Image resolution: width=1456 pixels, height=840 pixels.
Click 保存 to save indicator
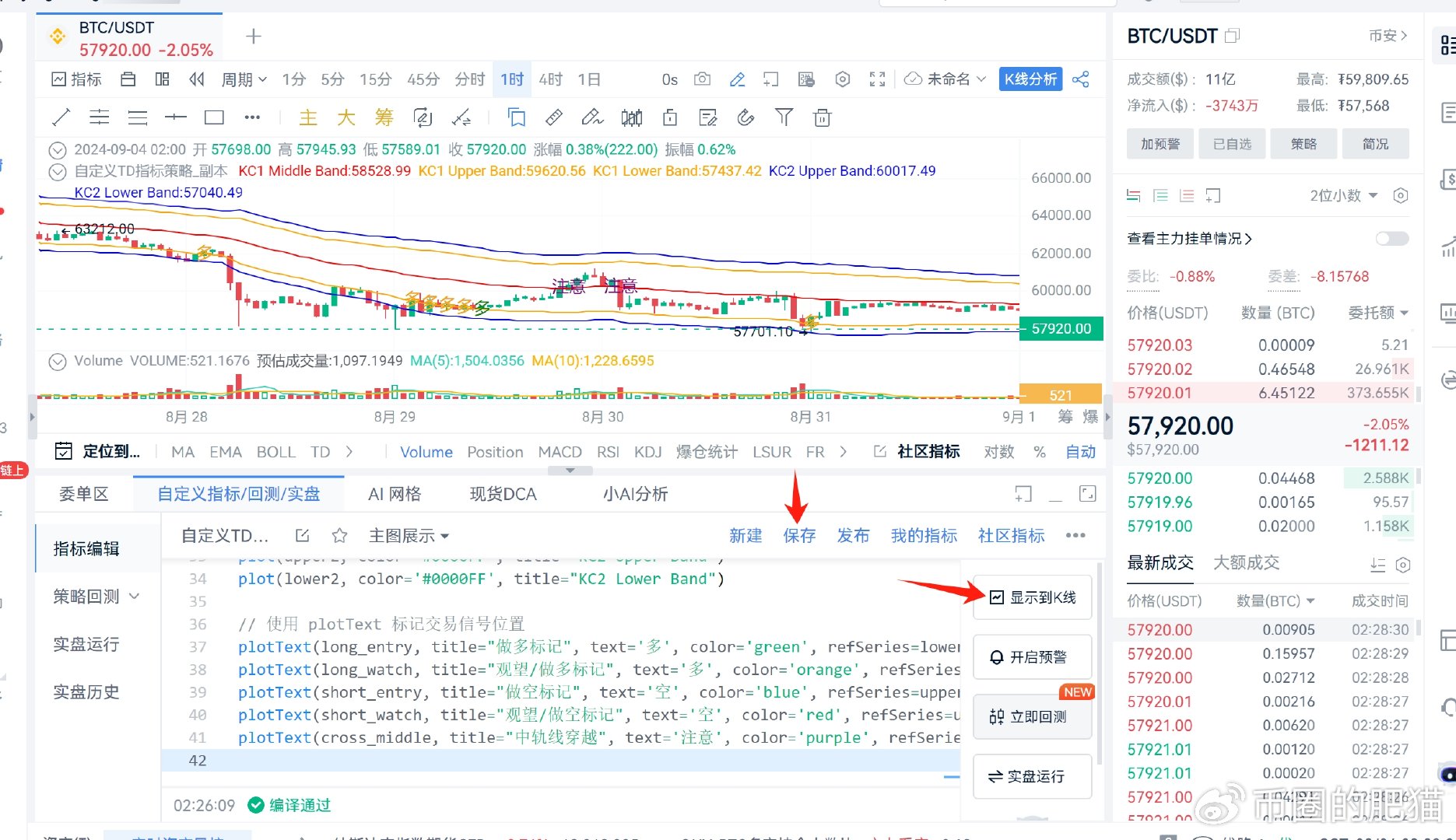click(799, 535)
